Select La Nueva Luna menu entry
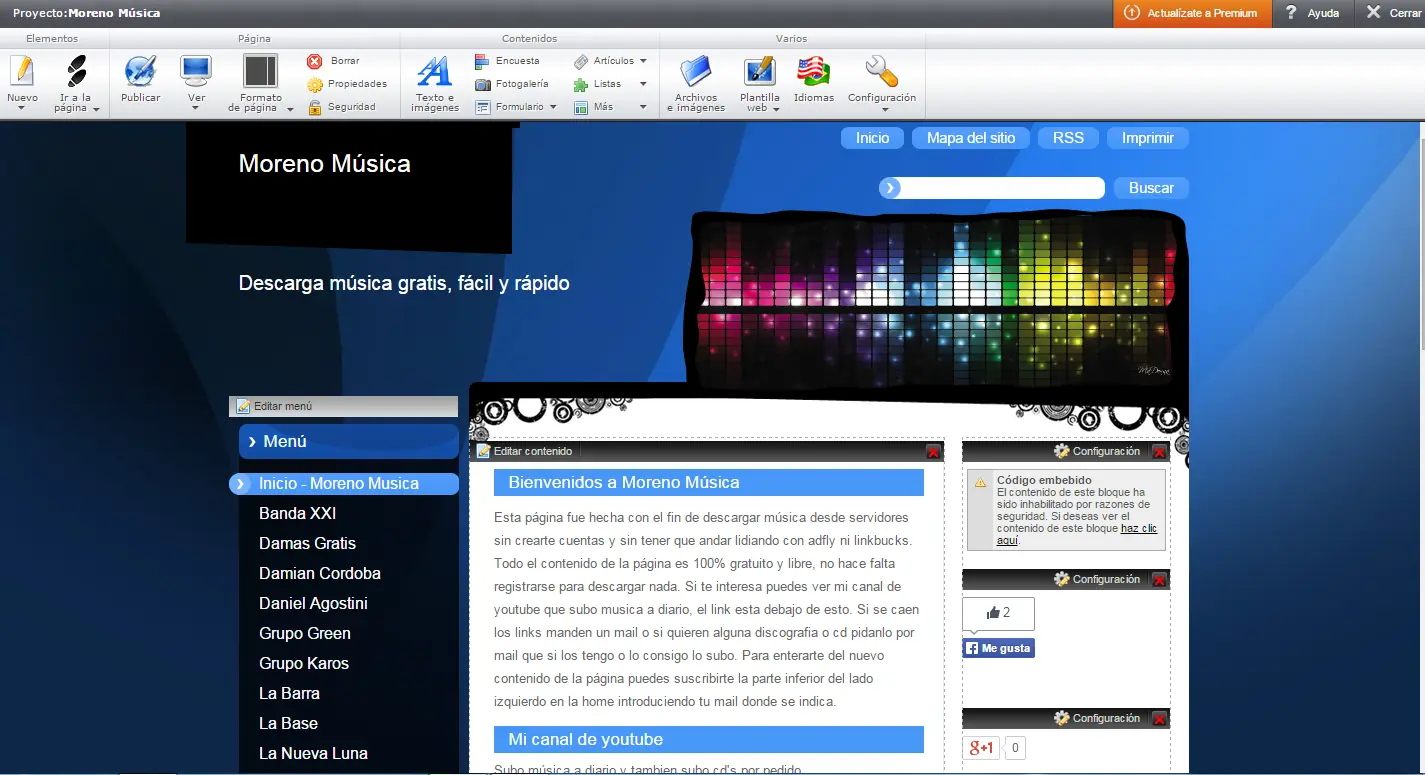Image resolution: width=1425 pixels, height=775 pixels. click(x=313, y=754)
